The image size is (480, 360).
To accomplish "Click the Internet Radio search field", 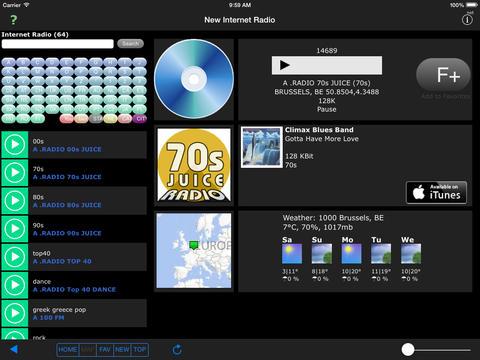I will [x=58, y=44].
